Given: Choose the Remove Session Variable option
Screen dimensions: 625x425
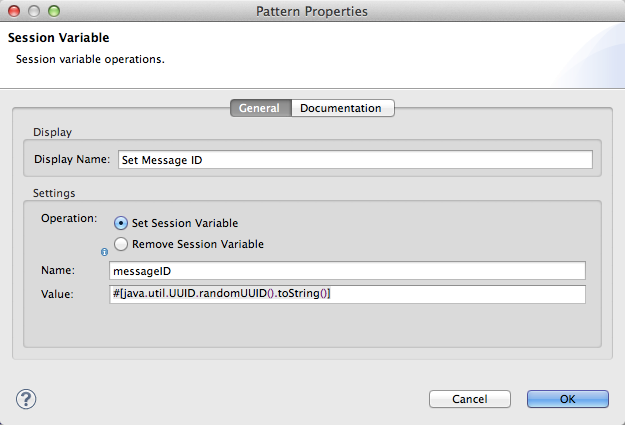Looking at the screenshot, I should tap(122, 244).
